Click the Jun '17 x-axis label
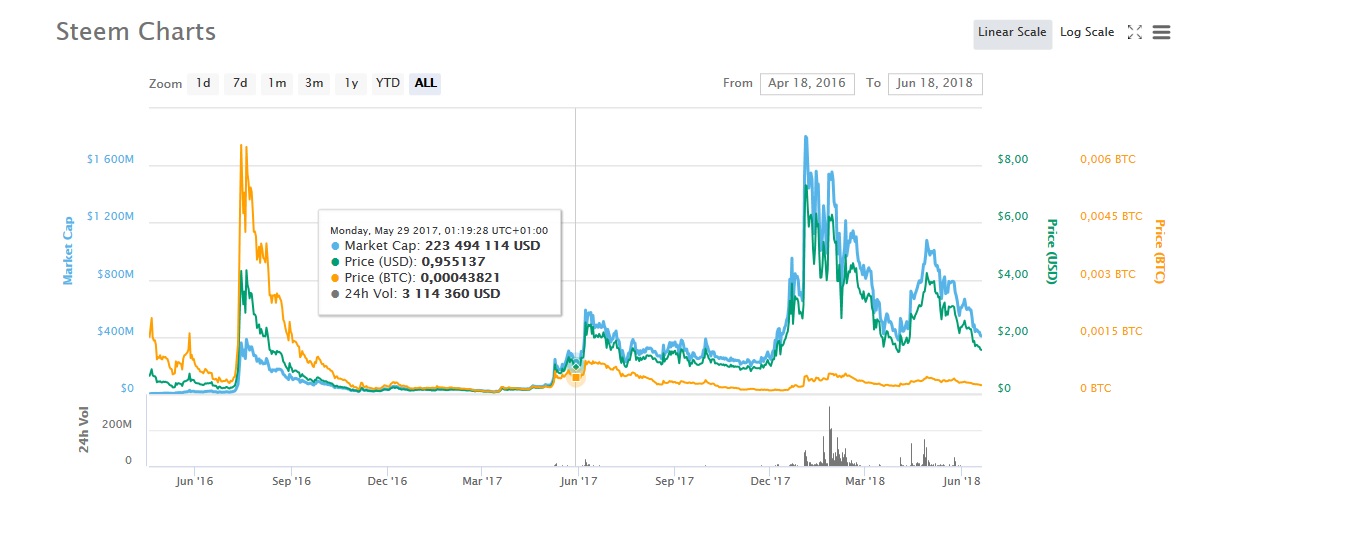The image size is (1371, 540). 578,482
